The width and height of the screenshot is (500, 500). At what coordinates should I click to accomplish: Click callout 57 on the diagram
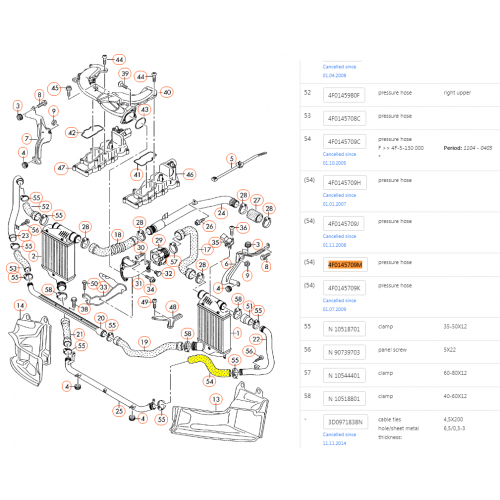click(174, 261)
